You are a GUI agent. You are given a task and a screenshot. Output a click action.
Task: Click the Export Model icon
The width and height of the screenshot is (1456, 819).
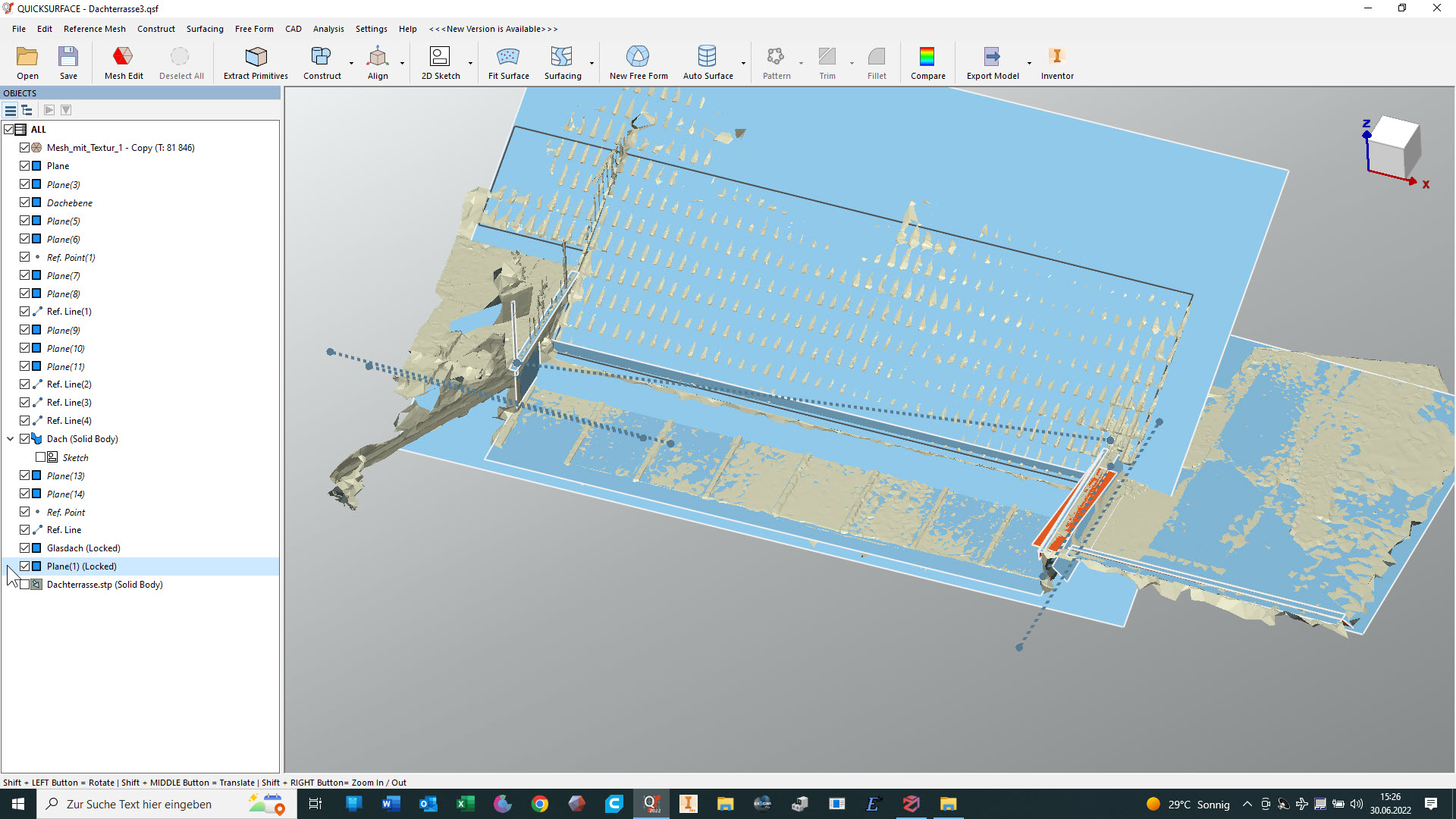tap(992, 62)
